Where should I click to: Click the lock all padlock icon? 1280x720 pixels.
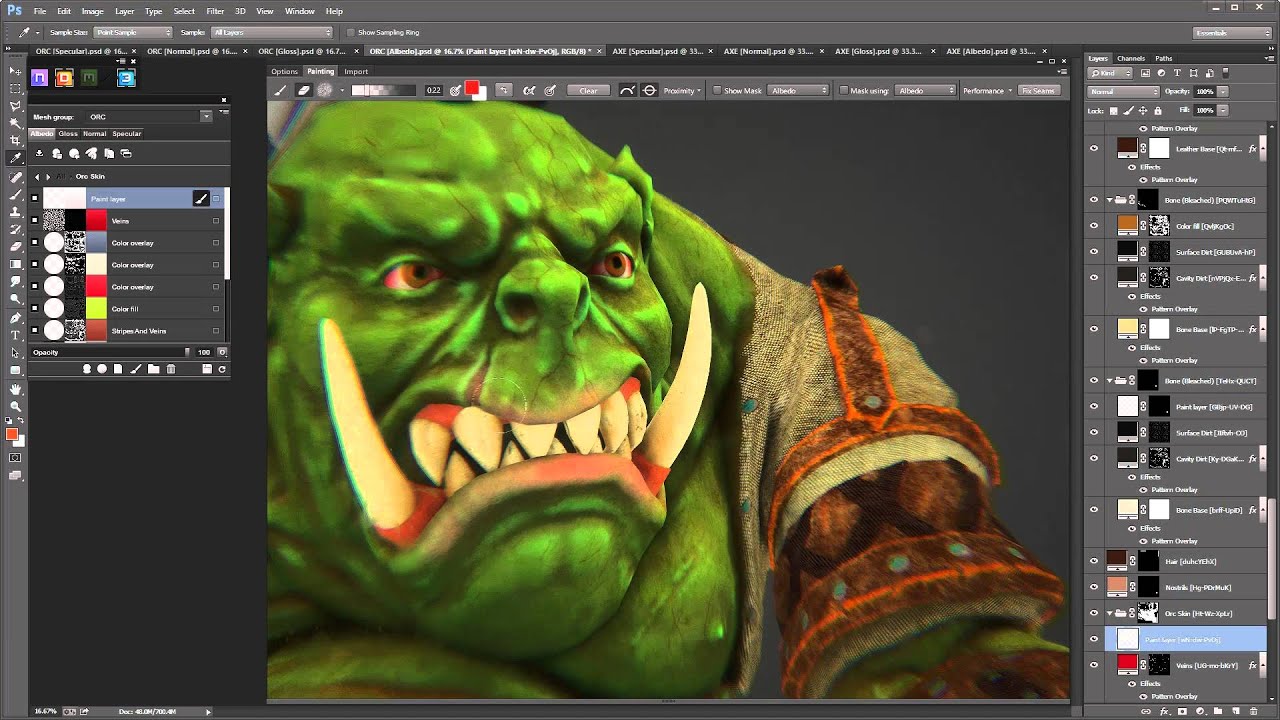1157,110
